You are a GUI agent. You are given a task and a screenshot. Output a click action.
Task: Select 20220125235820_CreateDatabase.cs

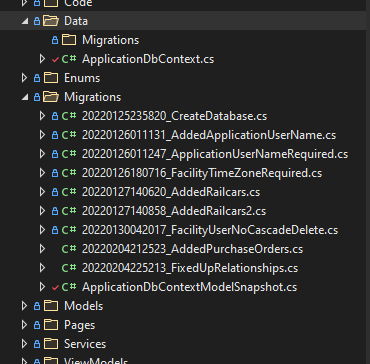[174, 116]
